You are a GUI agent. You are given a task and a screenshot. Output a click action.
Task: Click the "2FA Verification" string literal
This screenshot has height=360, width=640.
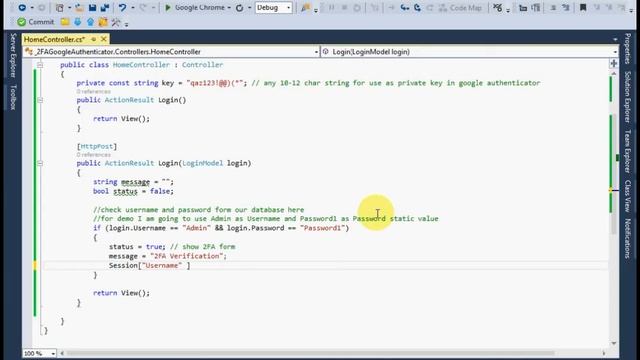point(186,256)
